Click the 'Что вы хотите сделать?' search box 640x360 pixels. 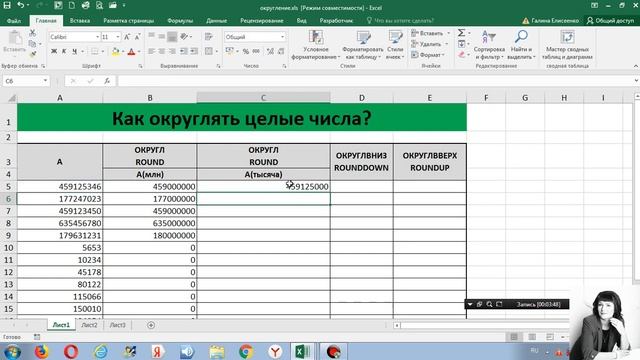(x=400, y=20)
